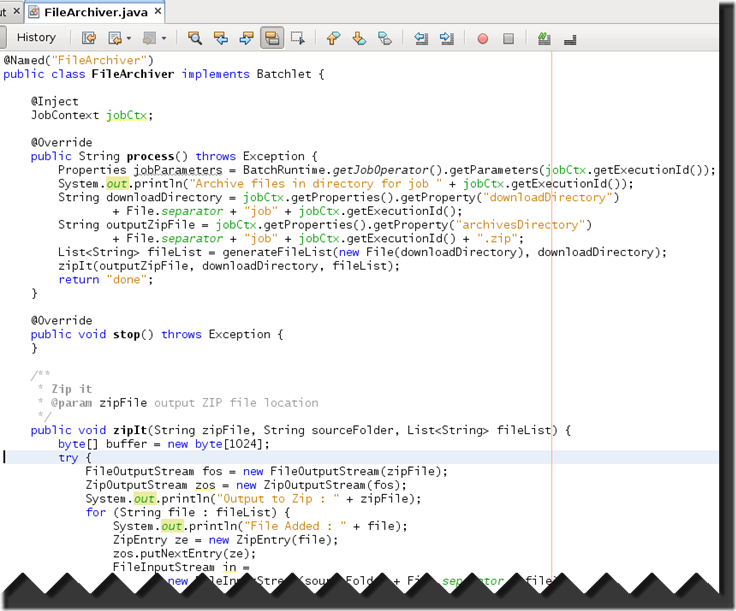Start macro recording with red circle
The width and height of the screenshot is (736, 611).
483,38
